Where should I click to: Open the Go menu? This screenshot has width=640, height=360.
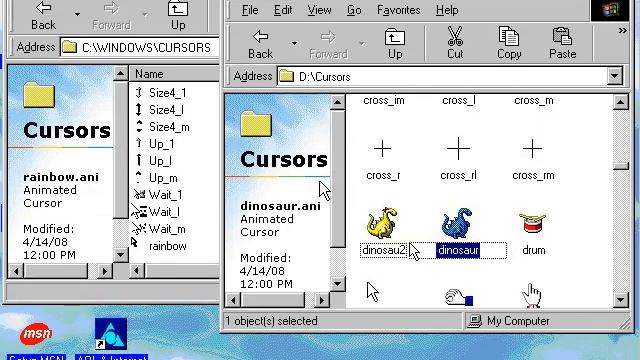(354, 10)
